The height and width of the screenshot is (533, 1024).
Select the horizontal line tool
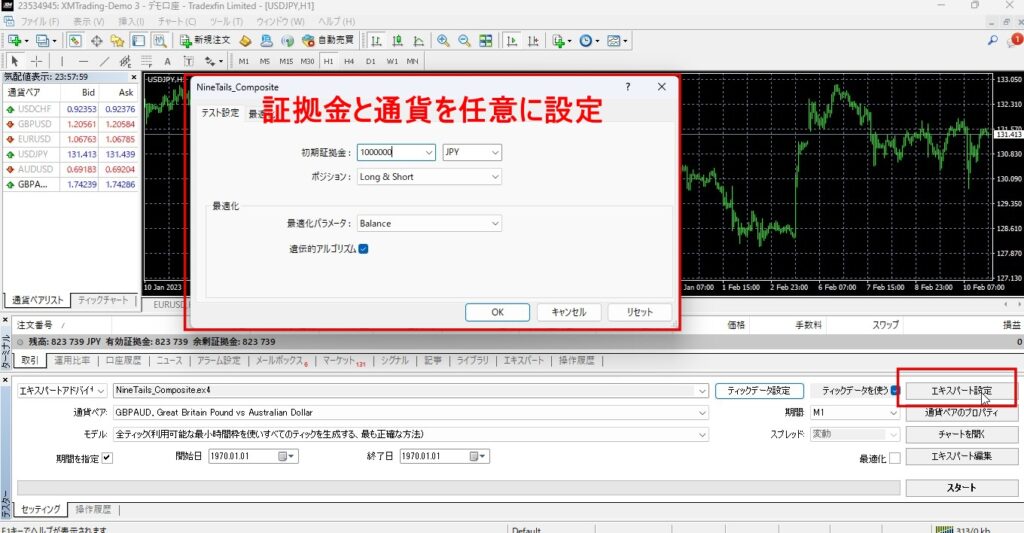pyautogui.click(x=83, y=61)
